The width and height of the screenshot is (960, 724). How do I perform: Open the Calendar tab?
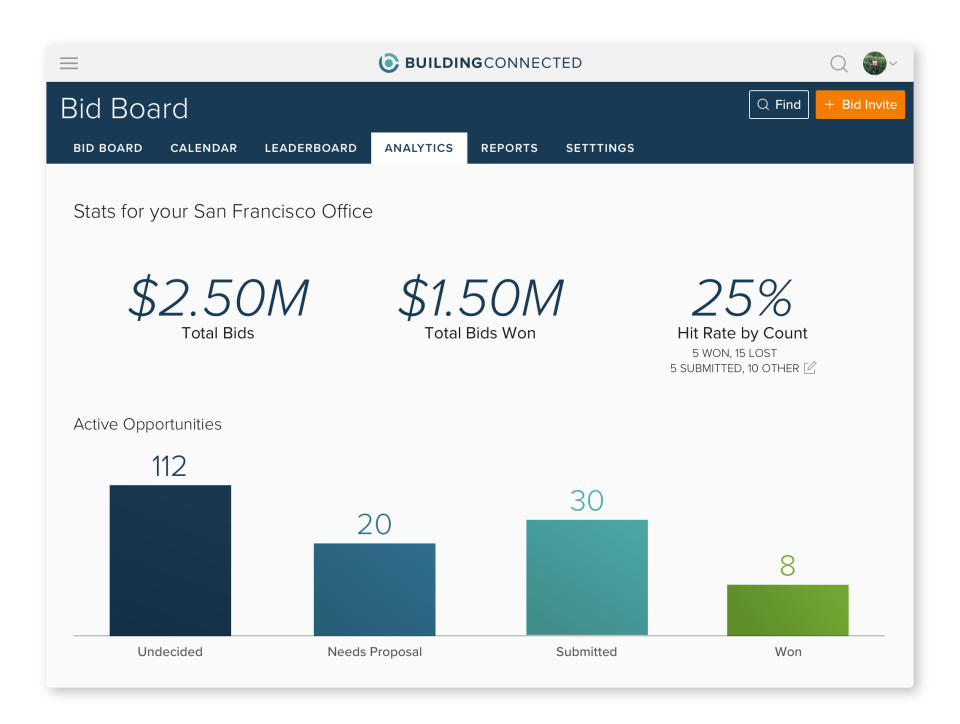click(x=203, y=147)
